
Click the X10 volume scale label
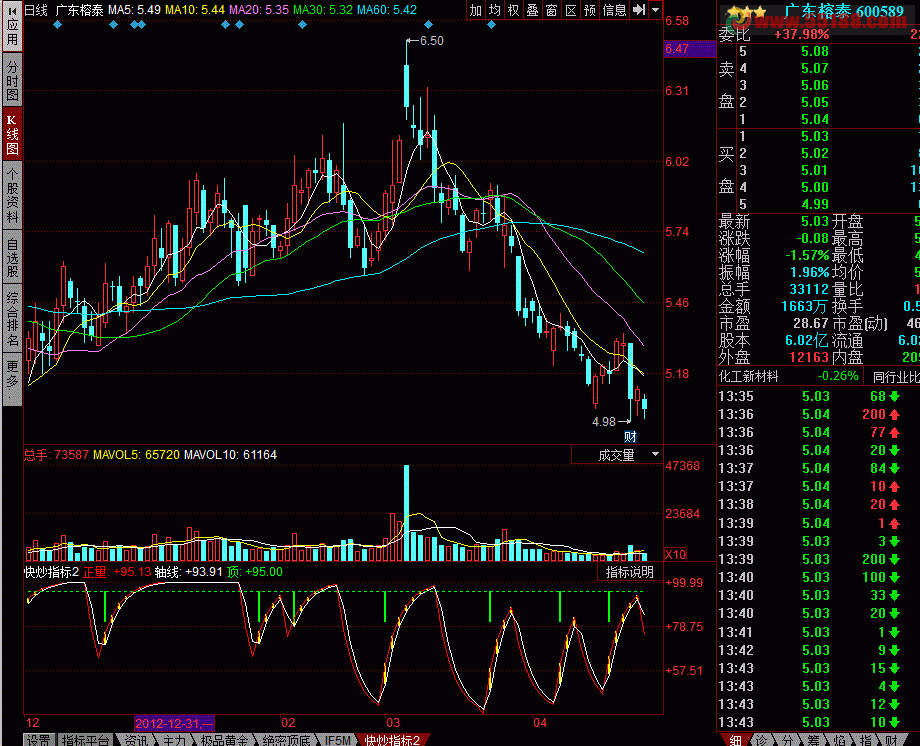pyautogui.click(x=675, y=554)
